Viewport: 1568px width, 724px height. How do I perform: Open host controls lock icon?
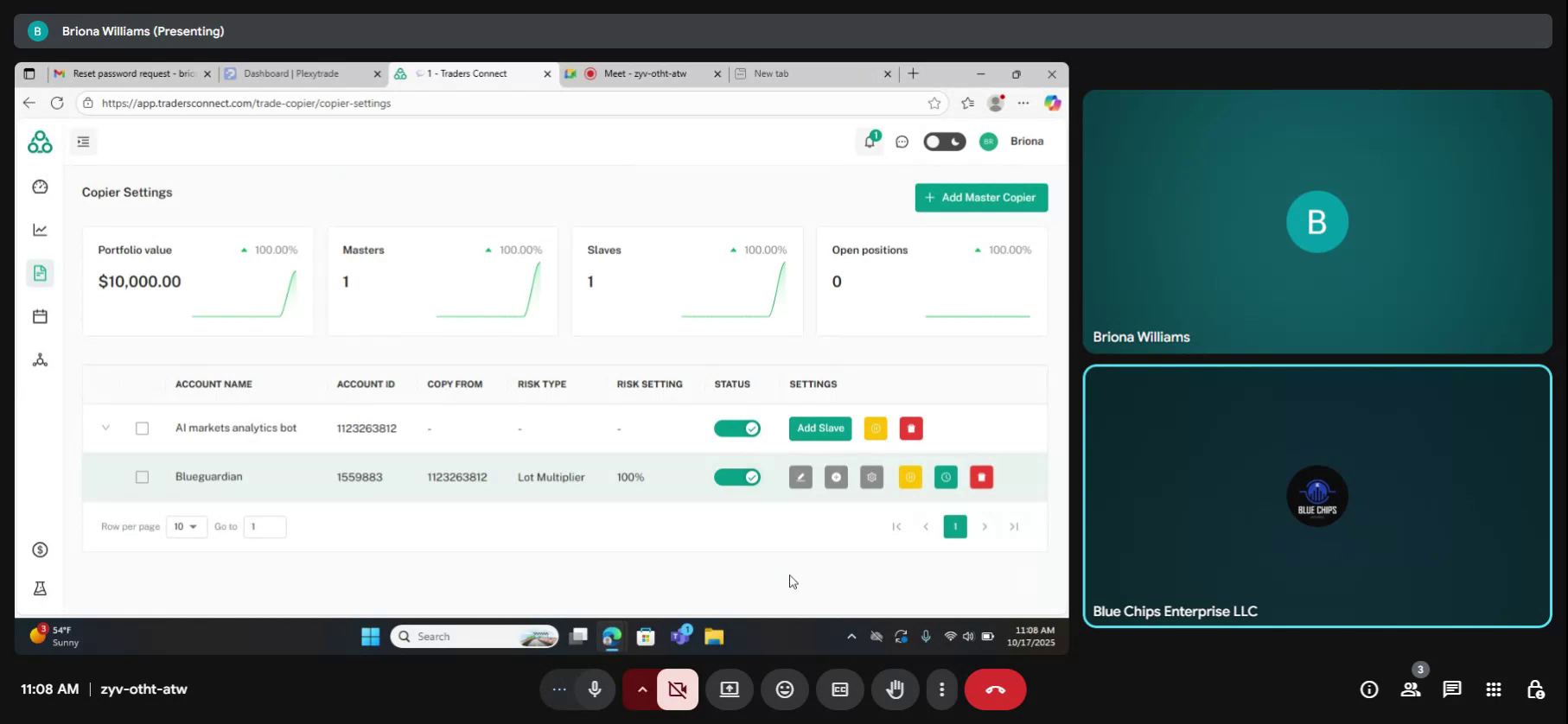(x=1535, y=689)
